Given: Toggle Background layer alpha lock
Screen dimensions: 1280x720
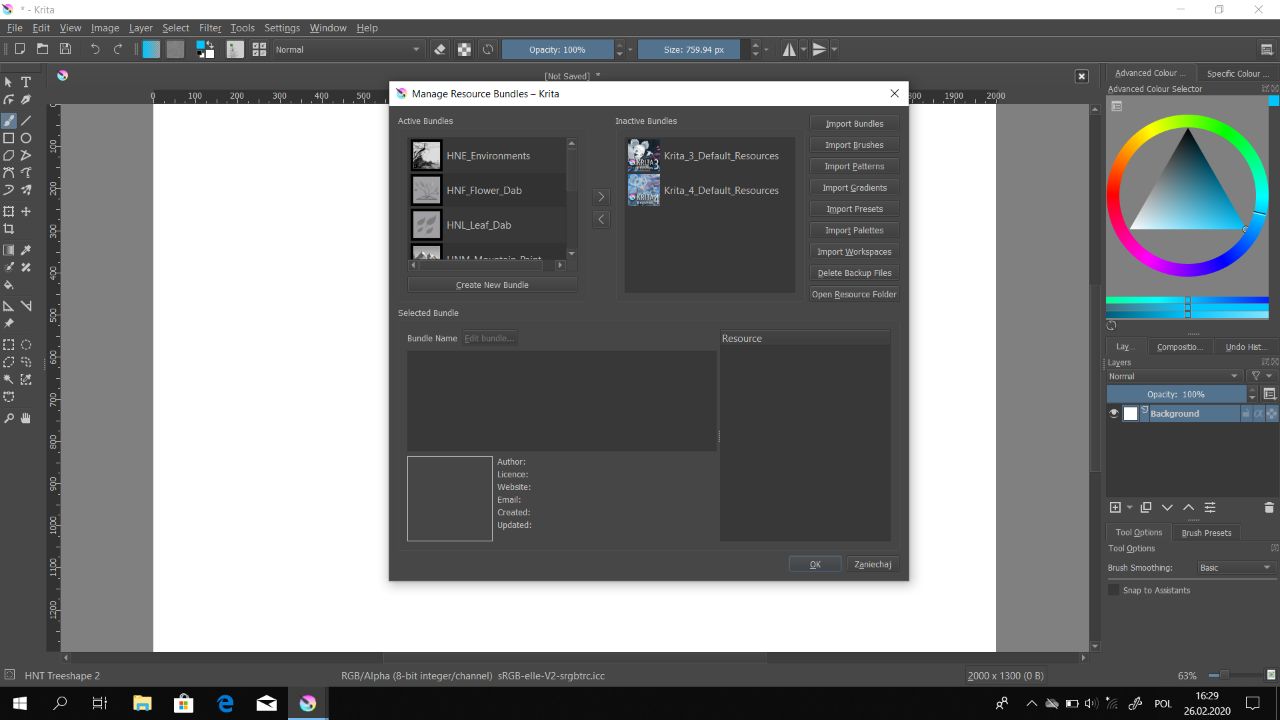Looking at the screenshot, I should coord(1272,413).
